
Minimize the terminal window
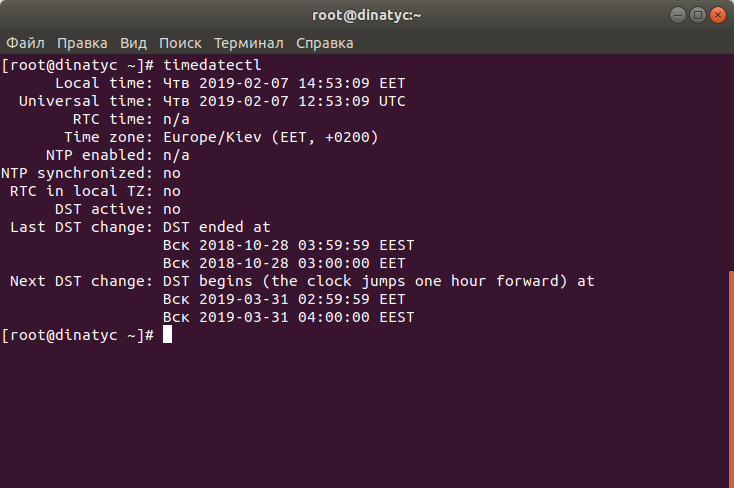(x=677, y=15)
